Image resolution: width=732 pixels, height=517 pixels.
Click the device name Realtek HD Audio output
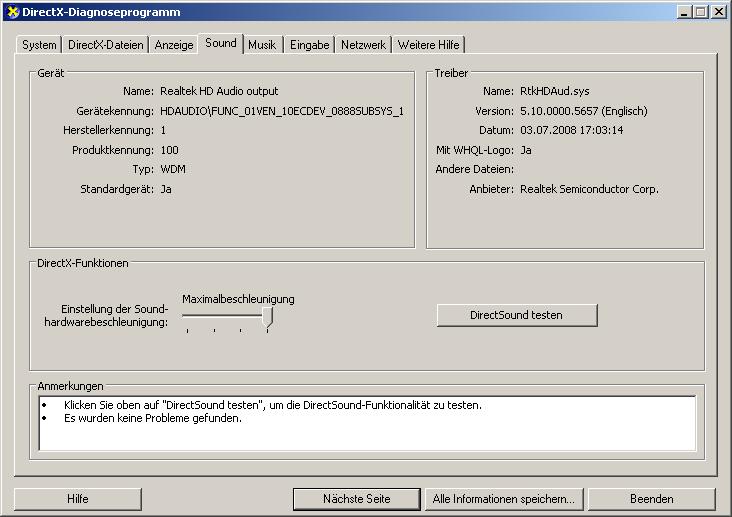click(219, 91)
